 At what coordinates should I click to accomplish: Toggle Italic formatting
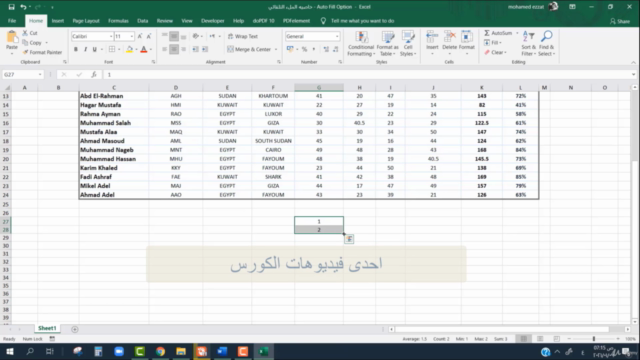pyautogui.click(x=85, y=49)
